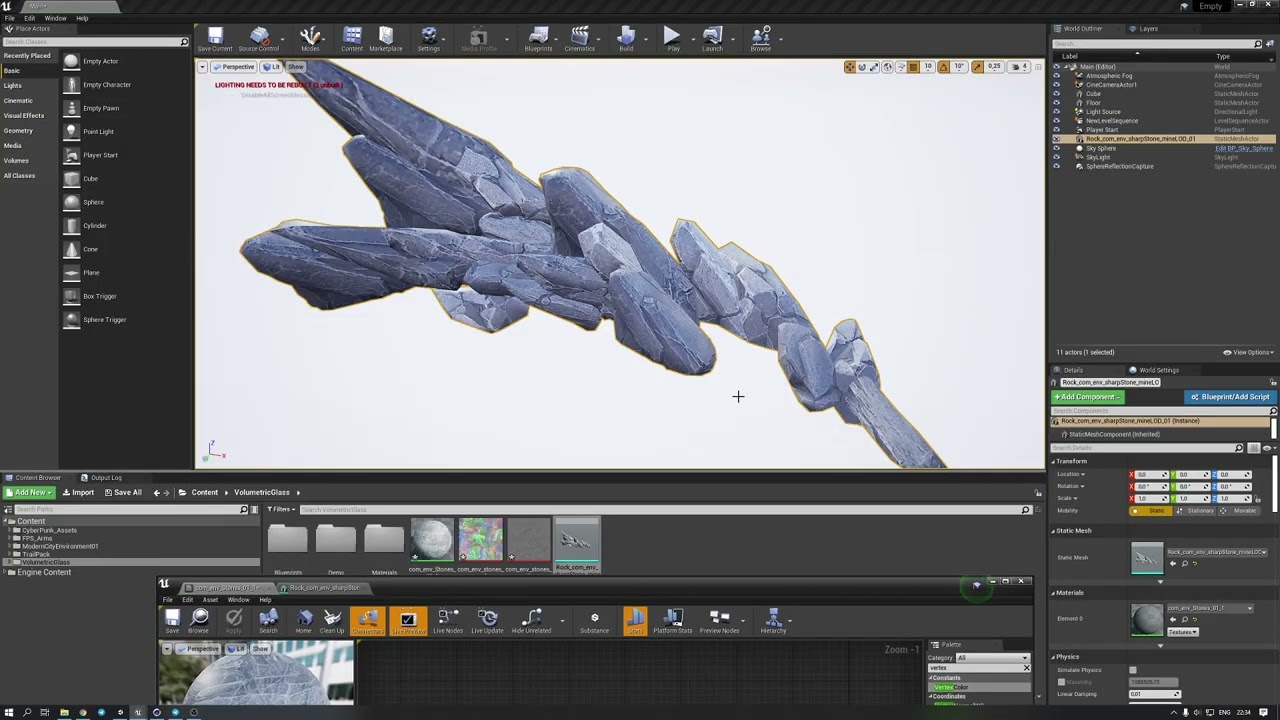Click Hide Unrelated in material editor
The image size is (1280, 720).
point(531,621)
